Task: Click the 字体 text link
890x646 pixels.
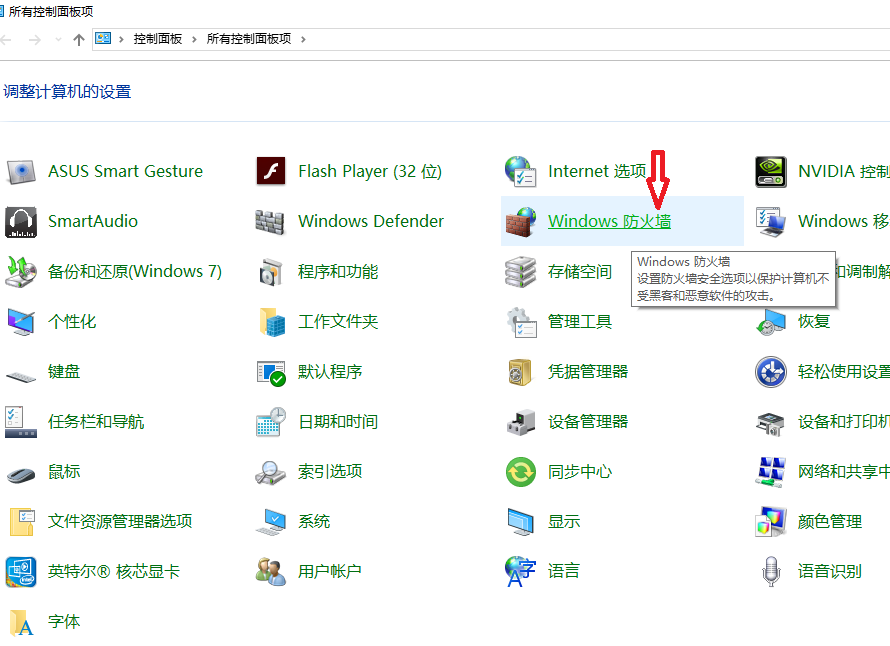Action: coord(64,622)
